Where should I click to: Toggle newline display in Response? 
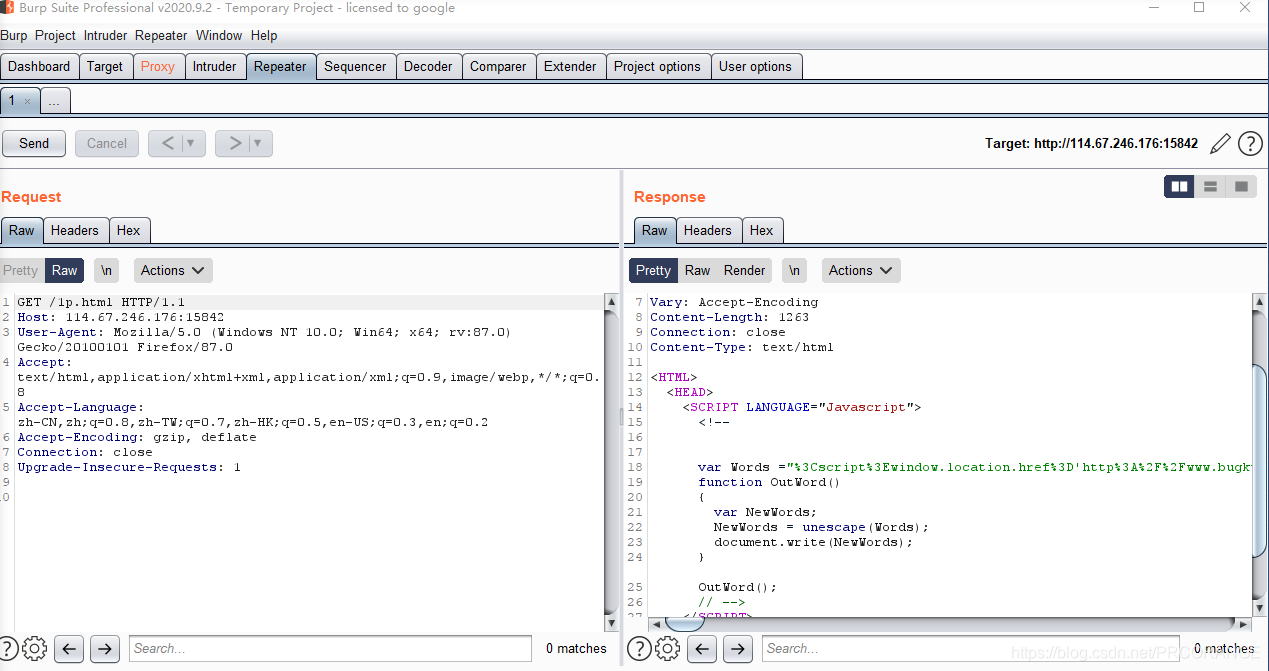(x=795, y=270)
